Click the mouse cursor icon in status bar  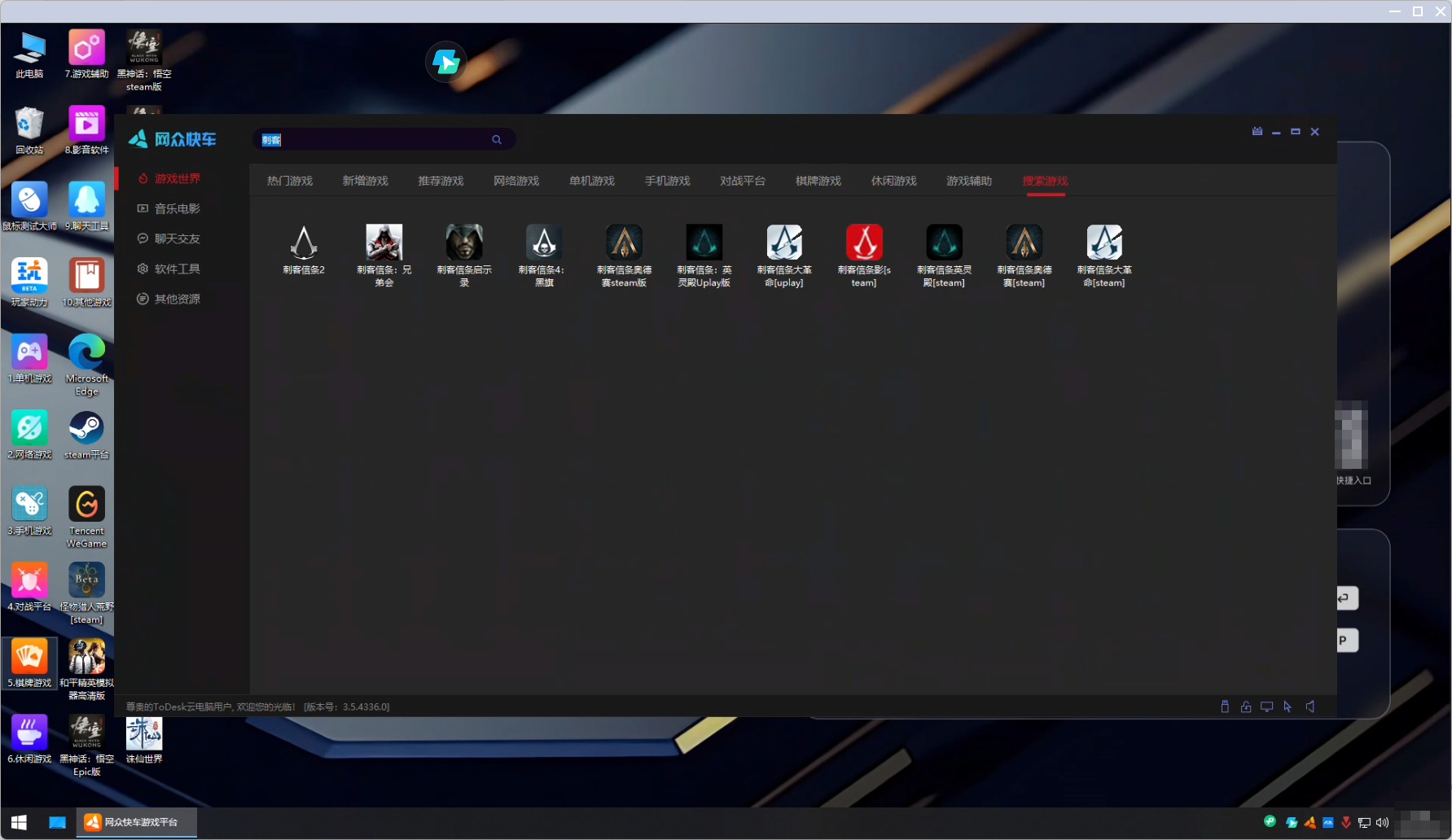(x=1287, y=707)
